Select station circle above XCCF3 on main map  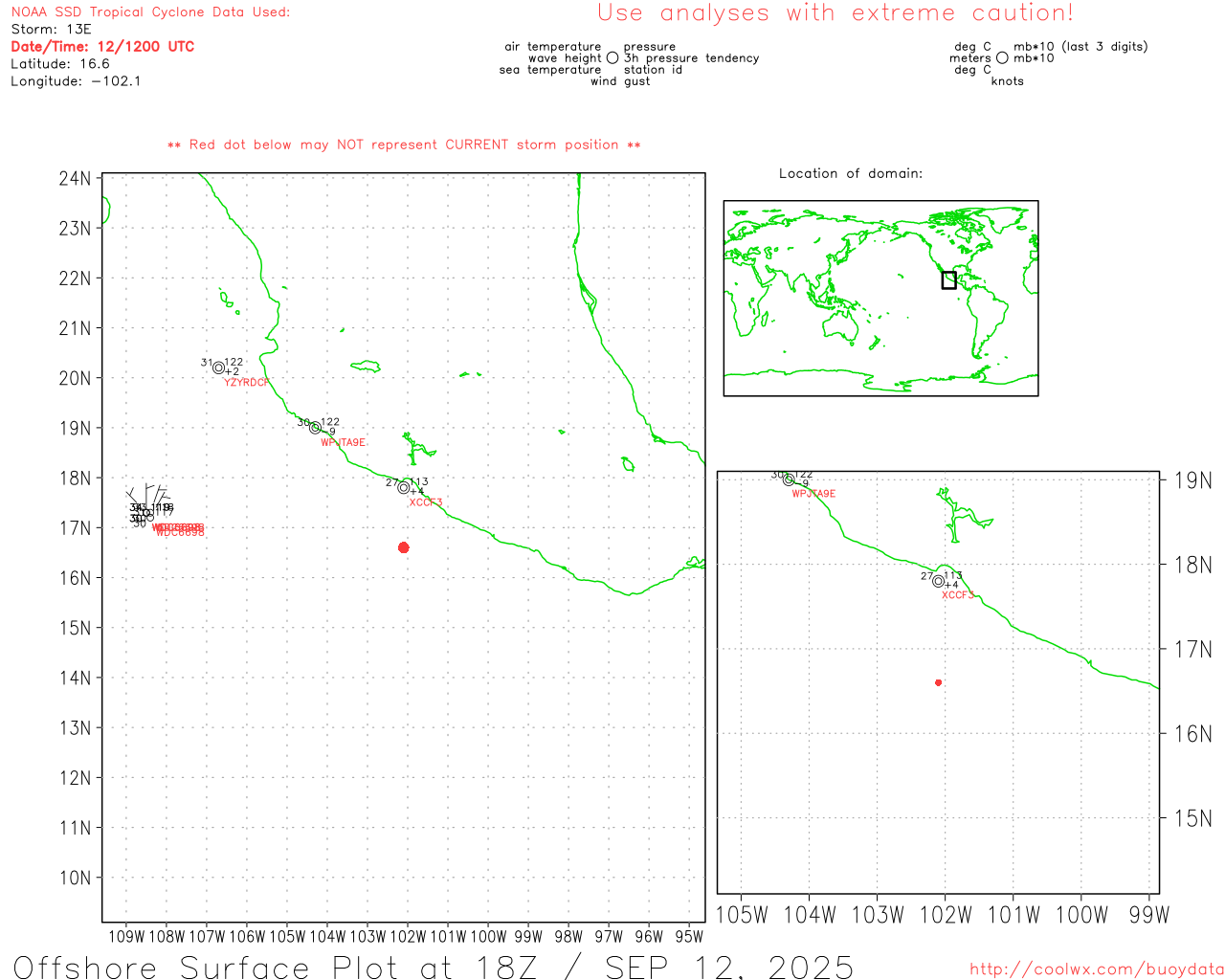(x=404, y=487)
